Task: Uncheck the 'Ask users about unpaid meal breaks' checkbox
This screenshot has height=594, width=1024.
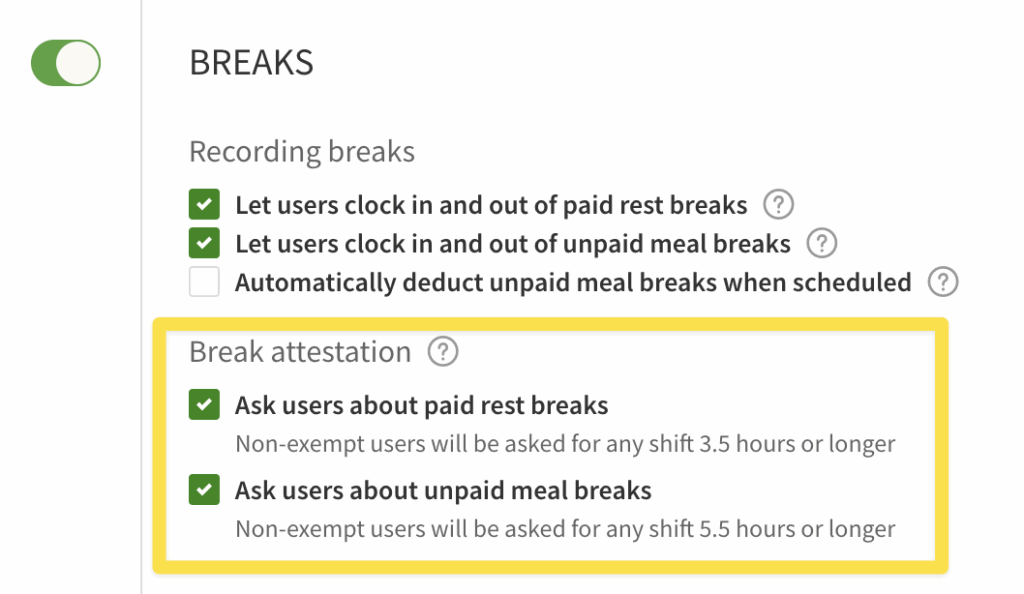Action: pyautogui.click(x=204, y=491)
